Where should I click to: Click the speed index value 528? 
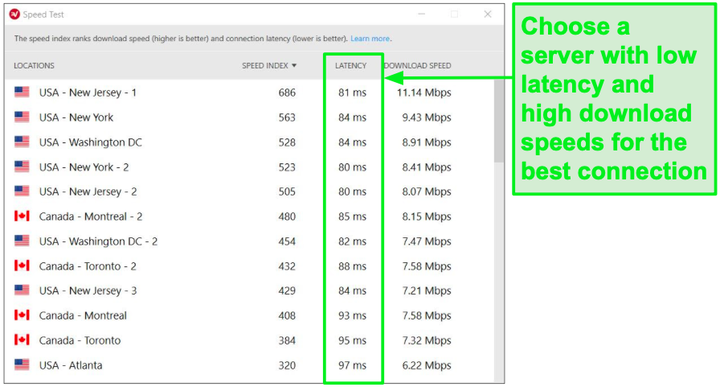pyautogui.click(x=287, y=142)
